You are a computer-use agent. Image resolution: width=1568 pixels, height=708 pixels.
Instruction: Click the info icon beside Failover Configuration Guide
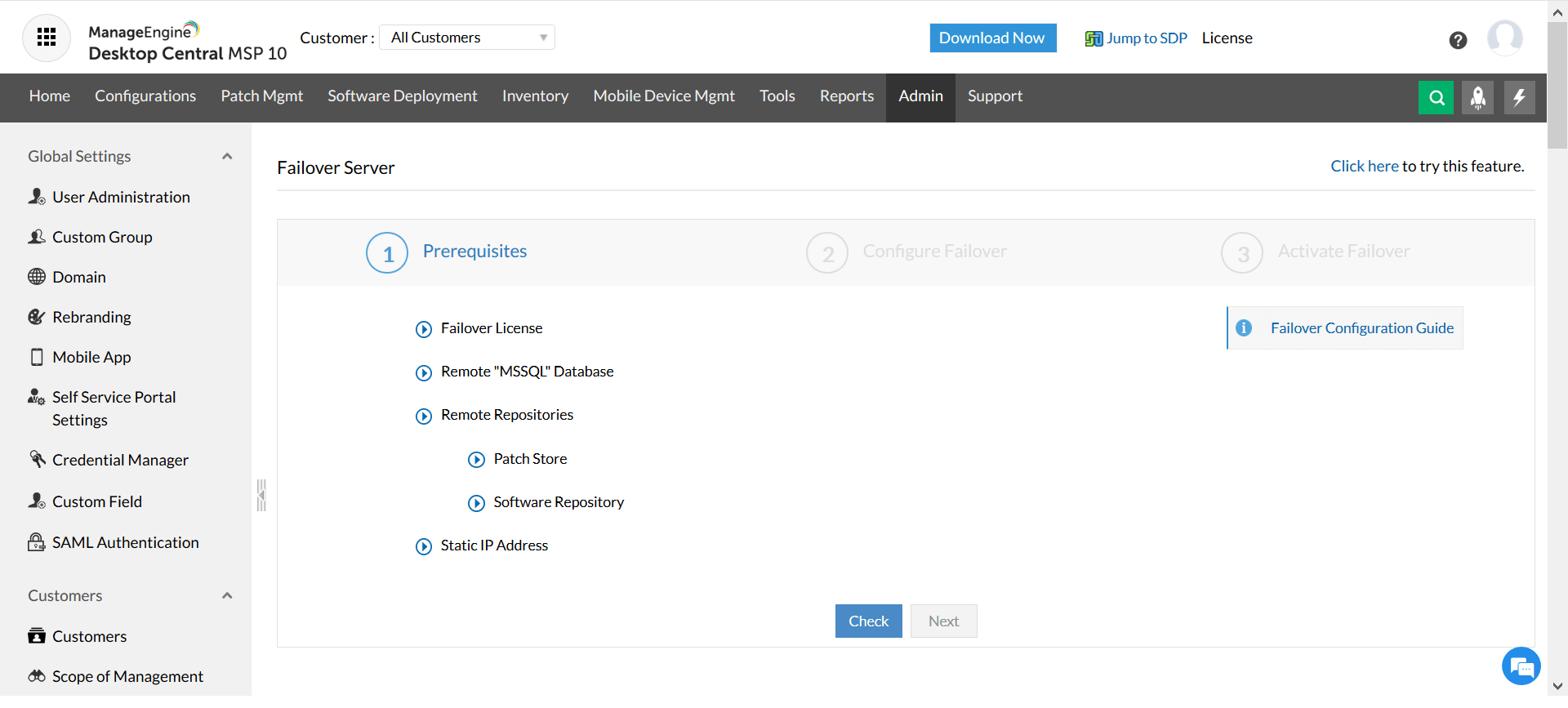[x=1244, y=327]
